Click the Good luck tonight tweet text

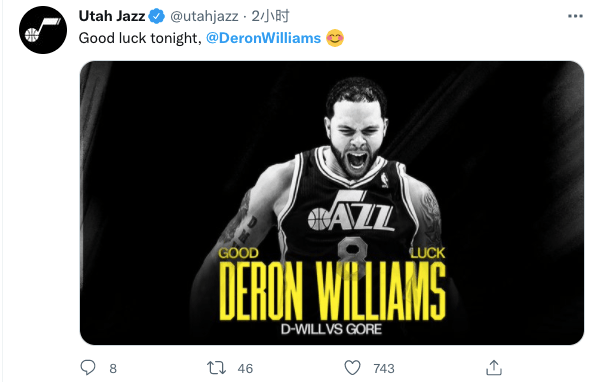(x=140, y=38)
